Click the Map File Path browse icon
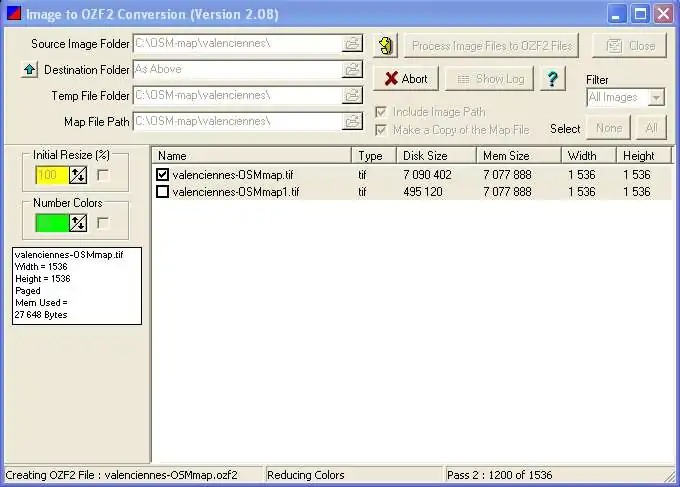The image size is (680, 487). (352, 121)
